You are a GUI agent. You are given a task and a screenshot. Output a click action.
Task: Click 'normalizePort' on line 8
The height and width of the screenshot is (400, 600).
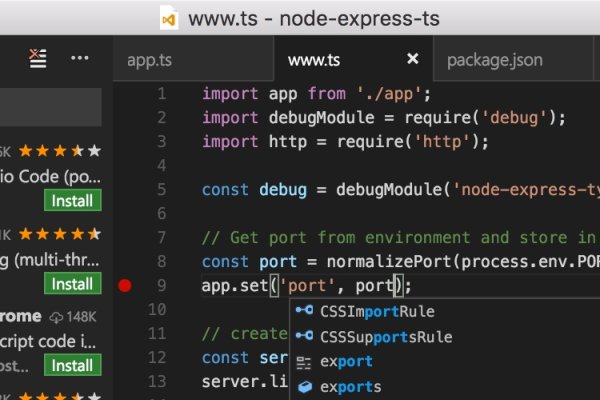tap(389, 261)
